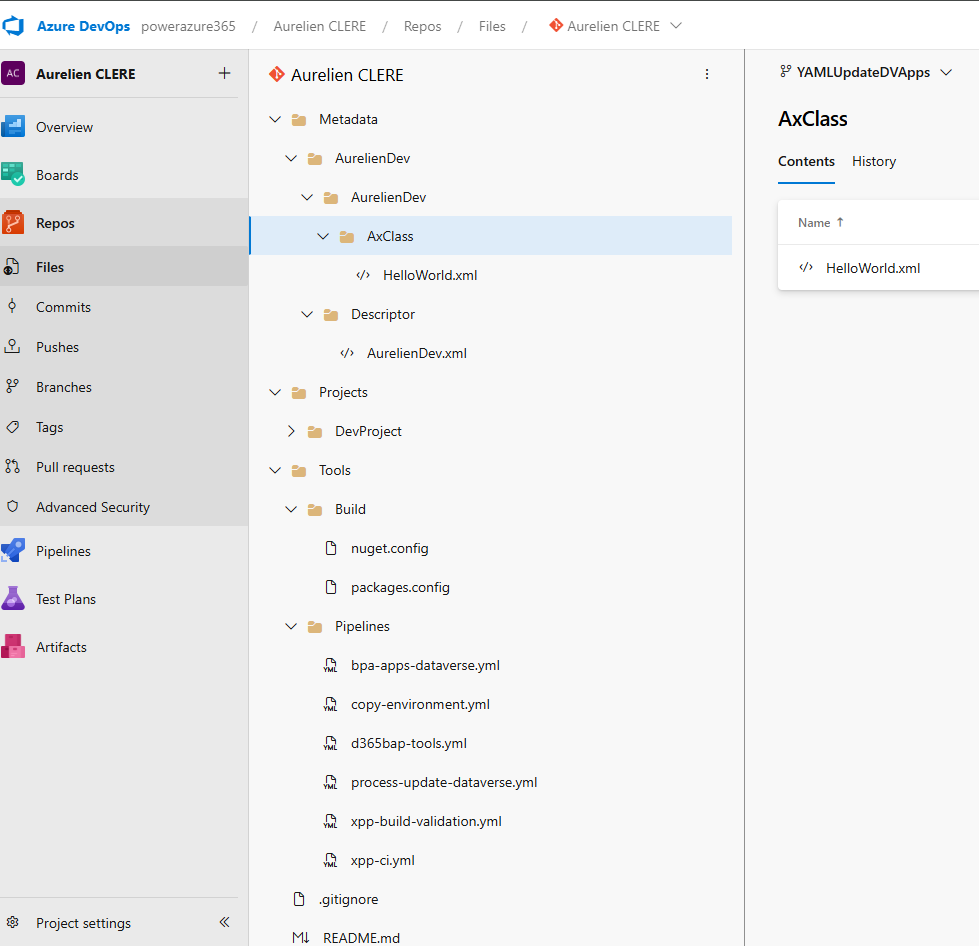Click the Project settings gear icon

tap(12, 922)
